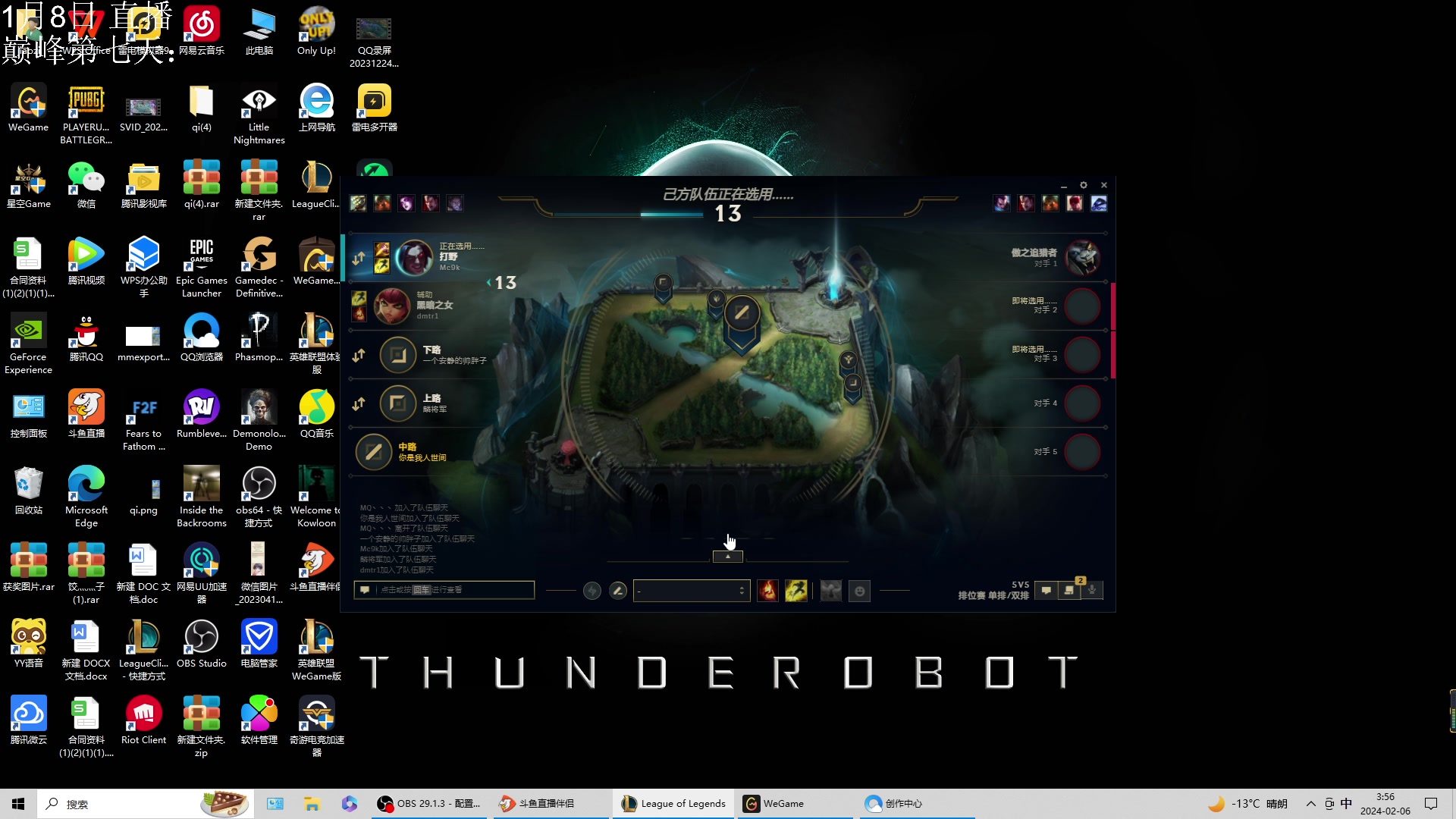Viewport: 1456px width, 819px height.
Task: Open Microsoft Edge desktop shortcut
Action: coord(86,497)
